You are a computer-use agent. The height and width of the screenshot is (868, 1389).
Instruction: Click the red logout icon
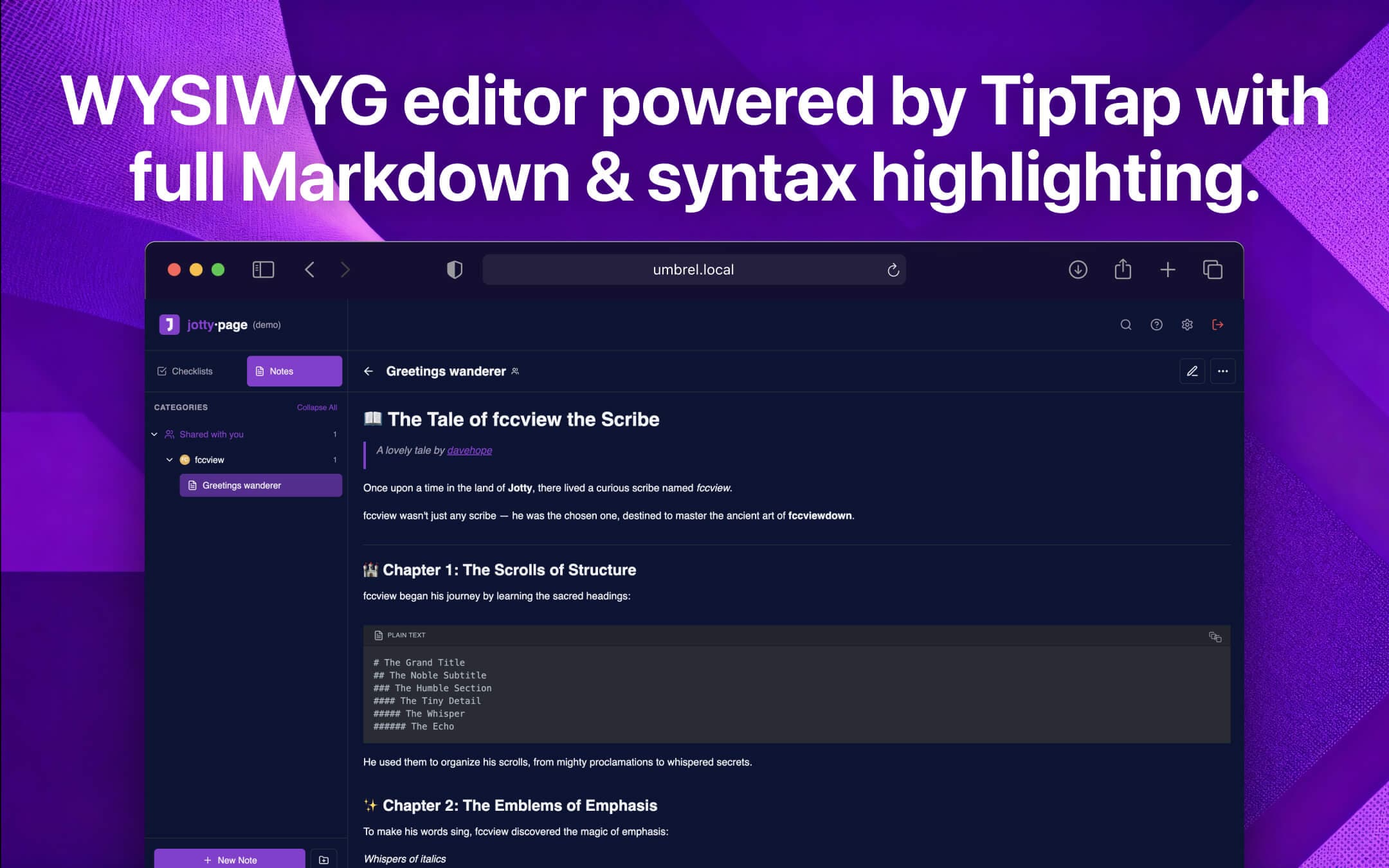point(1217,325)
